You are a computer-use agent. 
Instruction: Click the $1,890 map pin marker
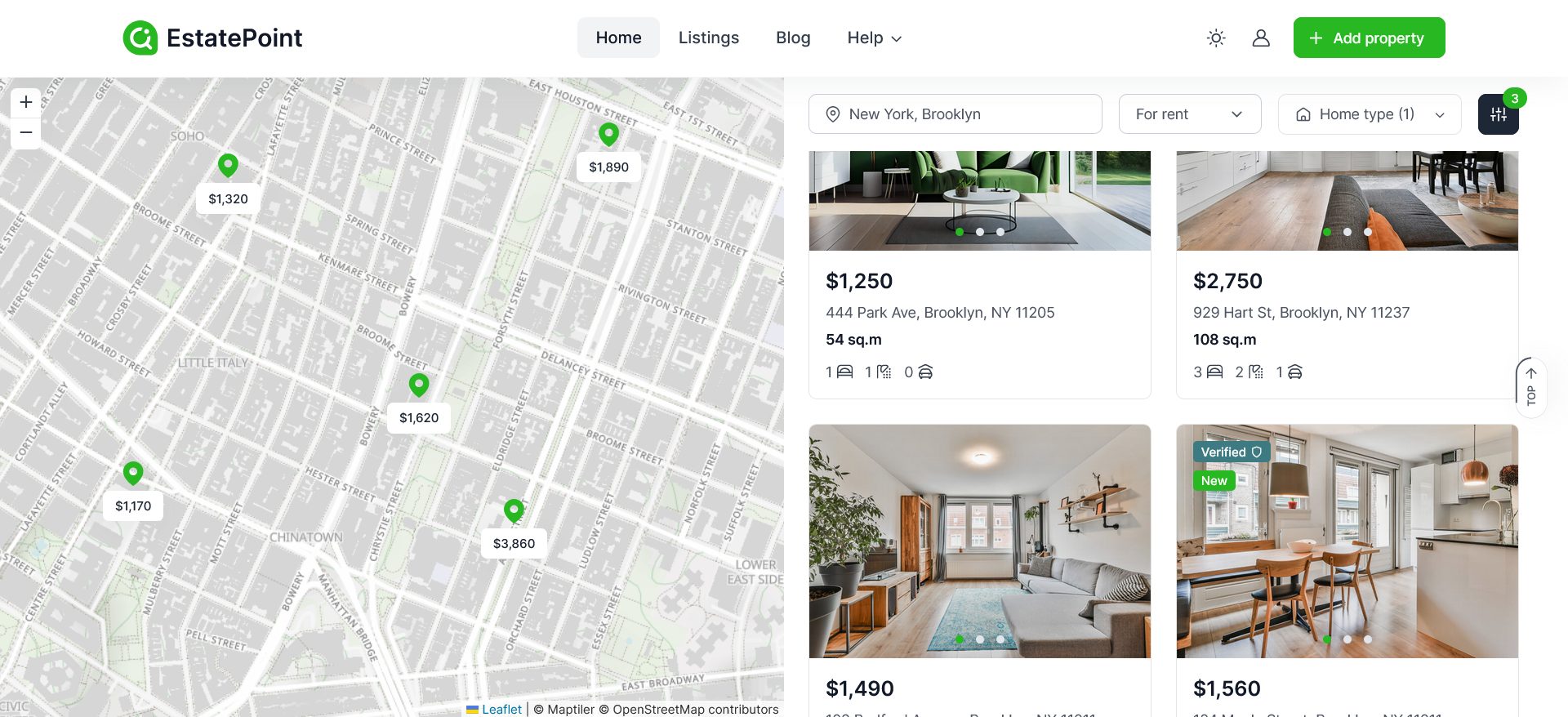coord(608,135)
